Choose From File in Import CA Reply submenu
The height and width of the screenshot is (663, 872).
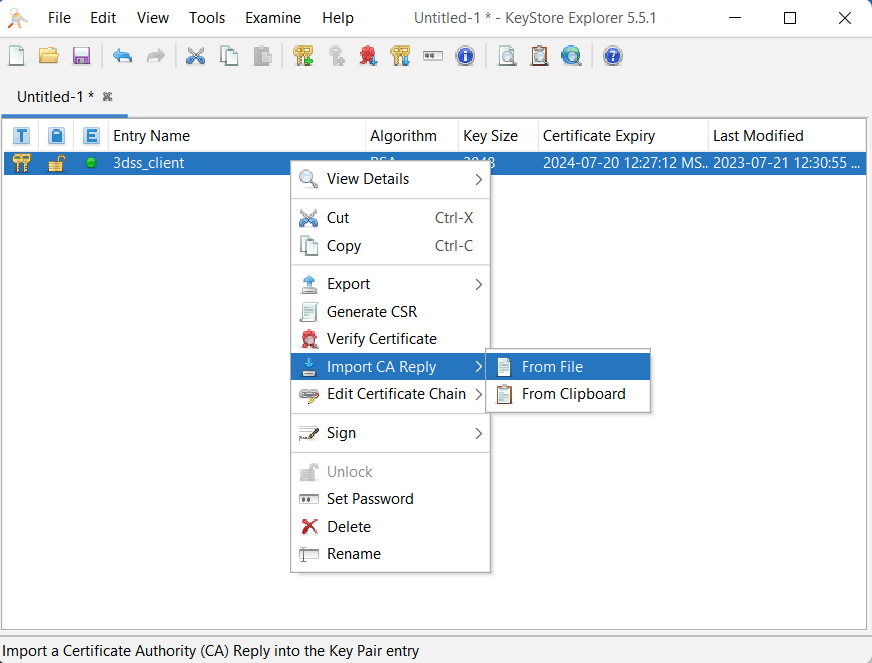tap(568, 367)
